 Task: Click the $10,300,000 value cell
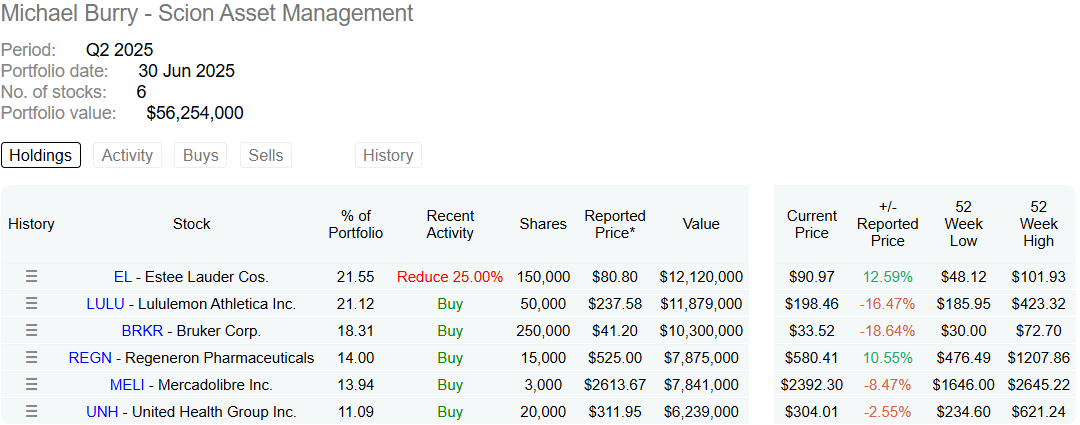tap(701, 331)
